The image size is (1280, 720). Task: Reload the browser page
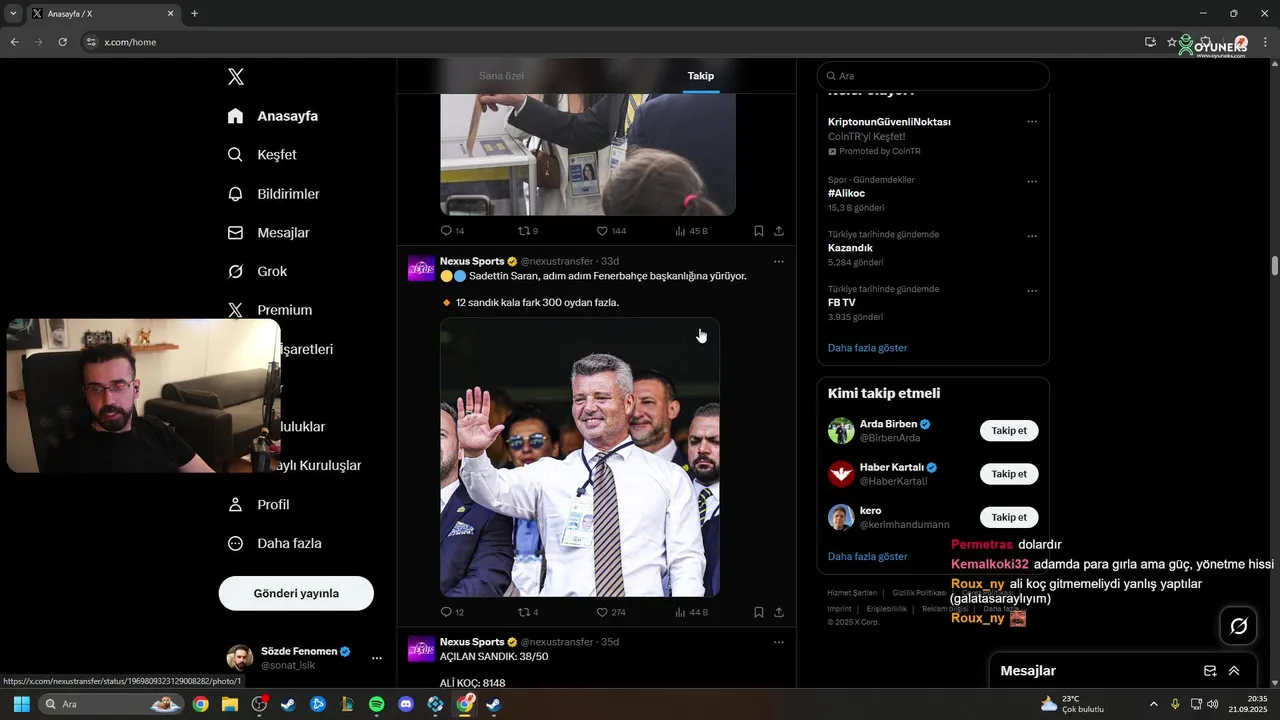(x=63, y=42)
